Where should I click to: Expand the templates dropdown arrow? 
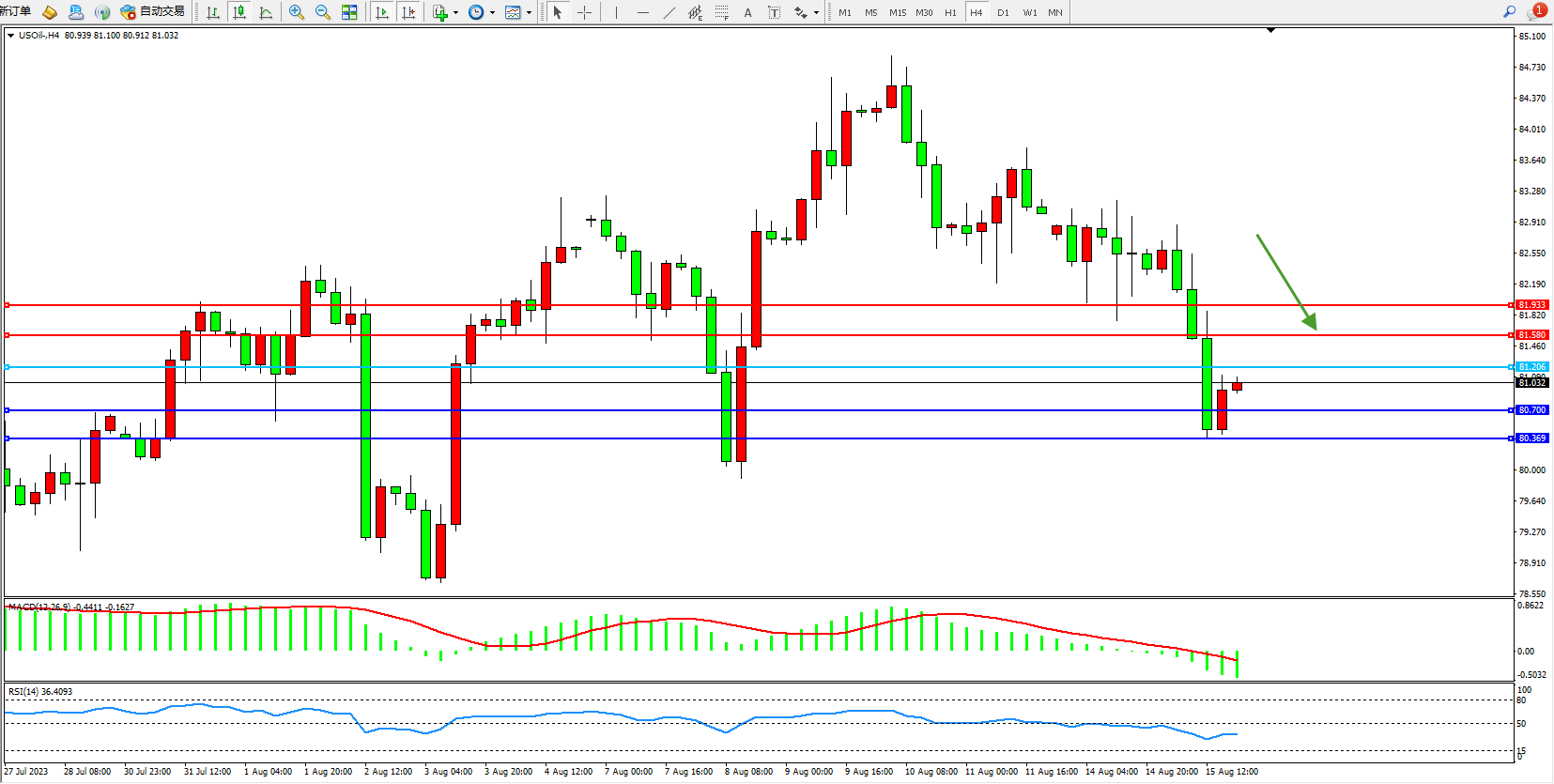[x=529, y=13]
